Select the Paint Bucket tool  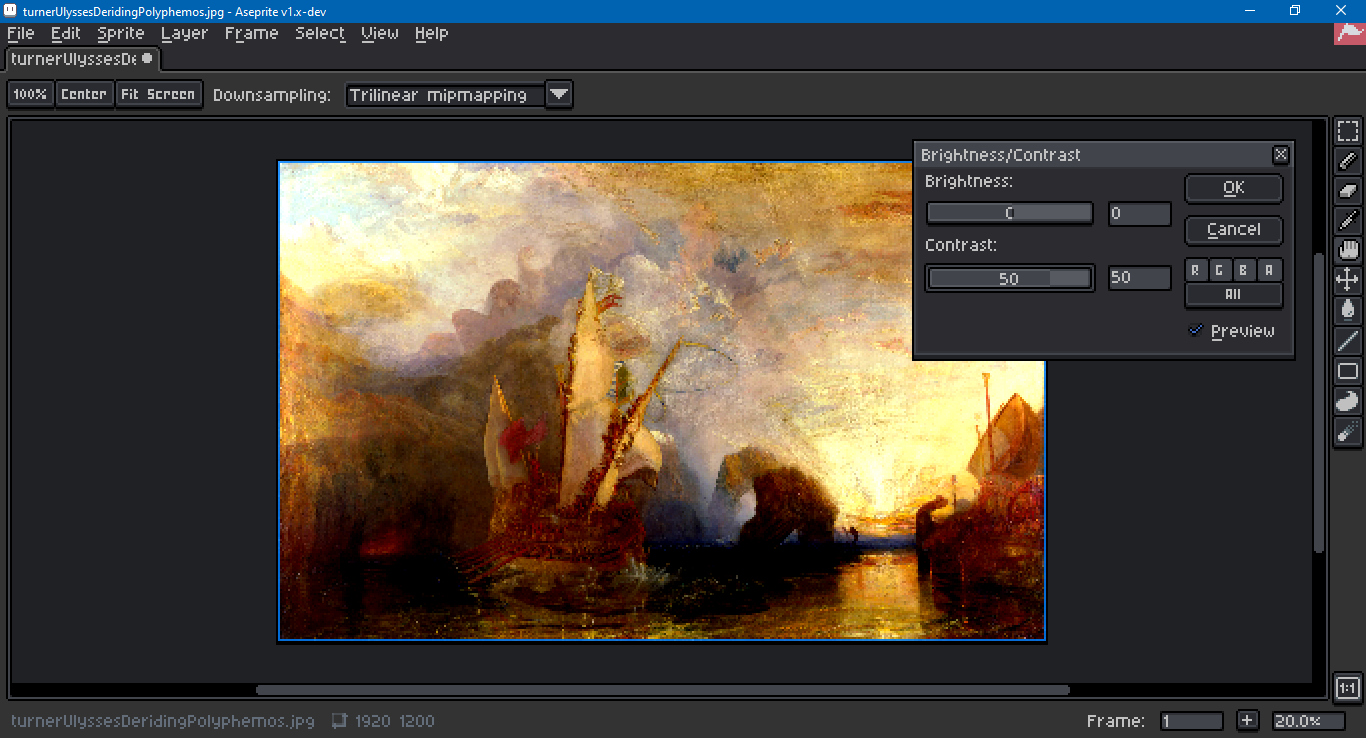[x=1348, y=311]
